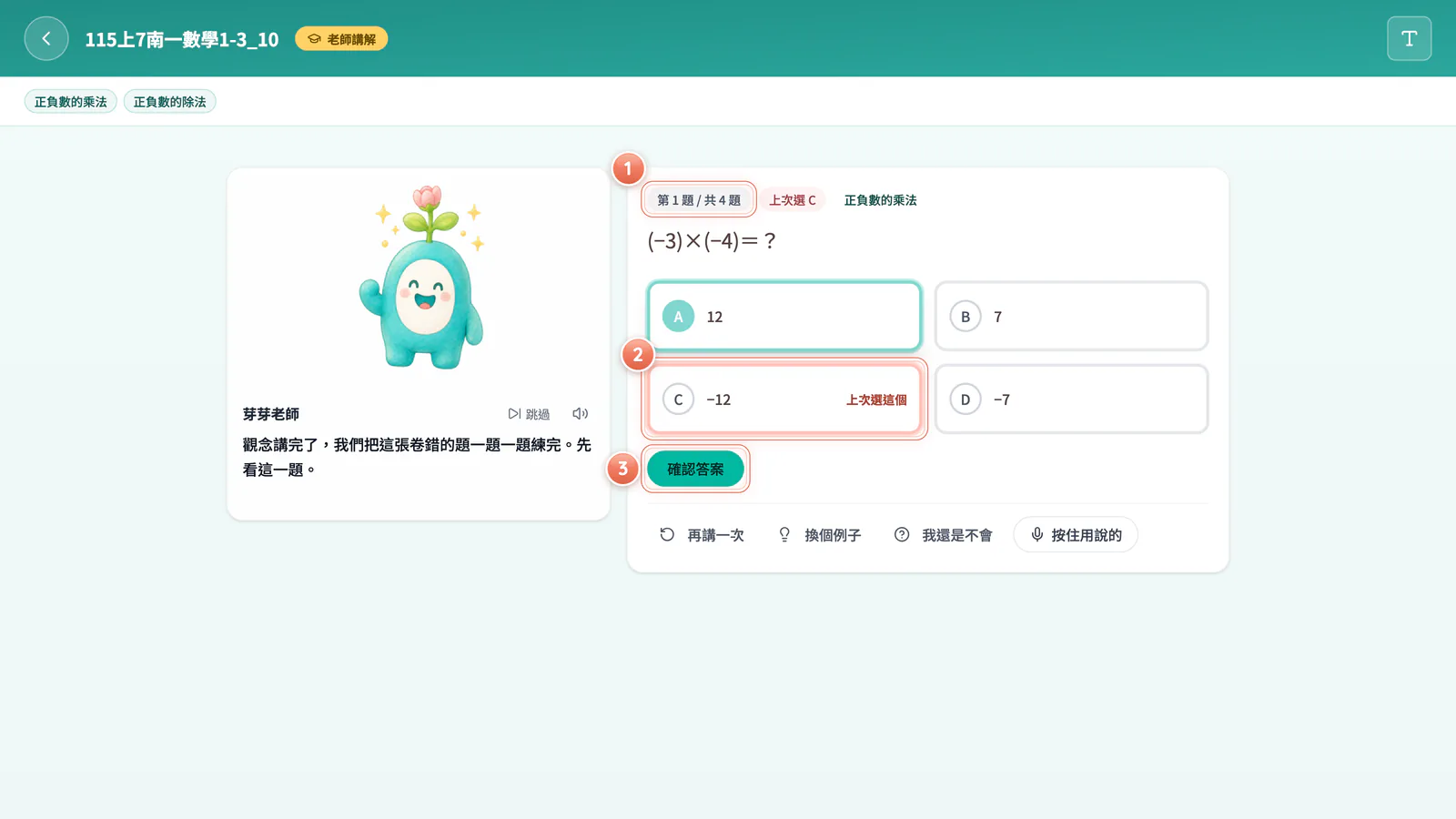Click the 上次選 C badge
The width and height of the screenshot is (1456, 819).
point(793,200)
